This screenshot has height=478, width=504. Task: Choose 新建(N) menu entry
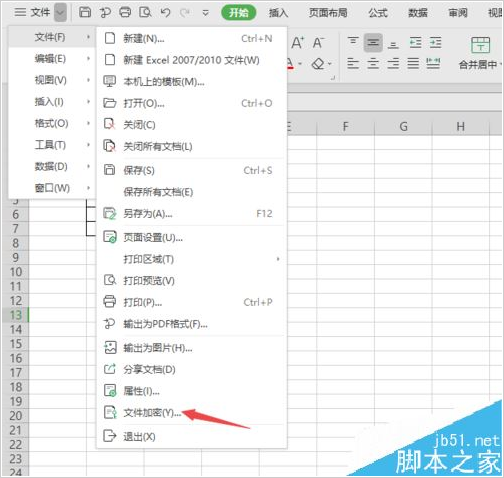192,38
